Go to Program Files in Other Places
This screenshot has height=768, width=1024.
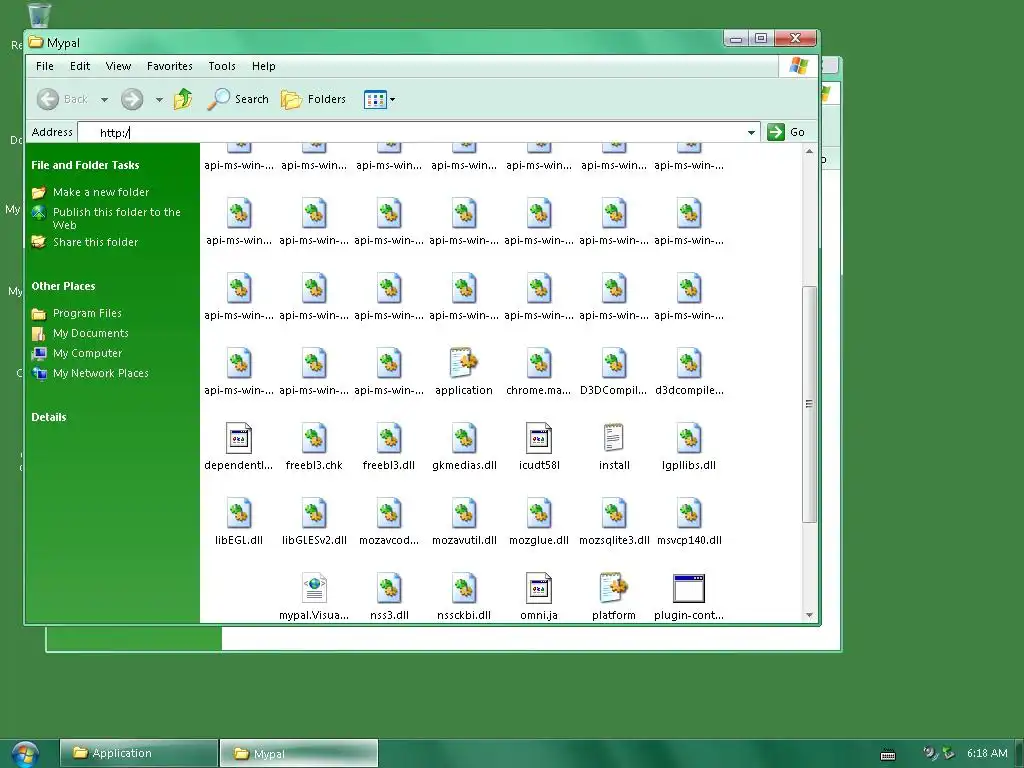87,313
